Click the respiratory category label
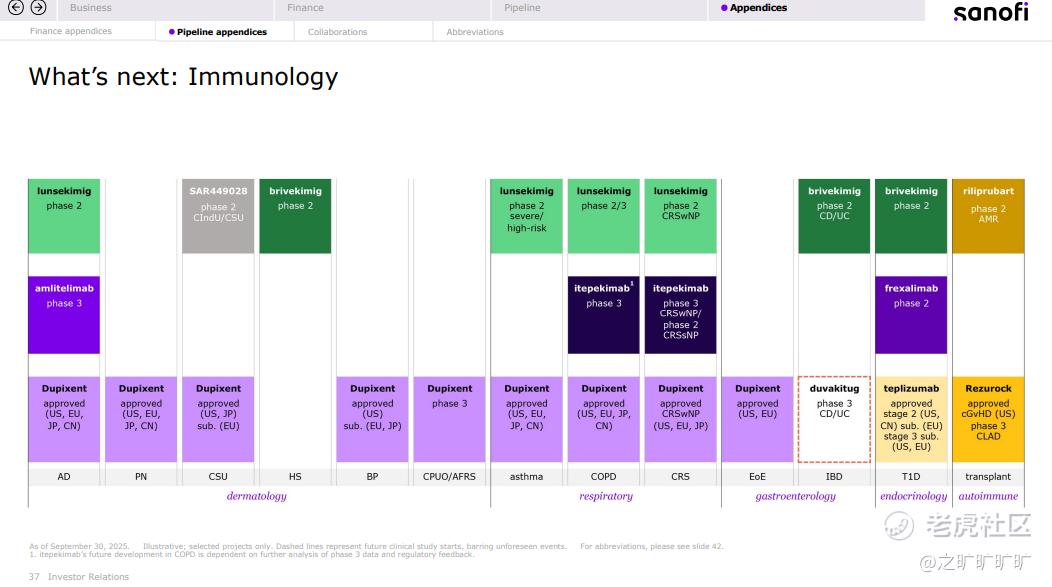The image size is (1052, 587). [x=606, y=496]
